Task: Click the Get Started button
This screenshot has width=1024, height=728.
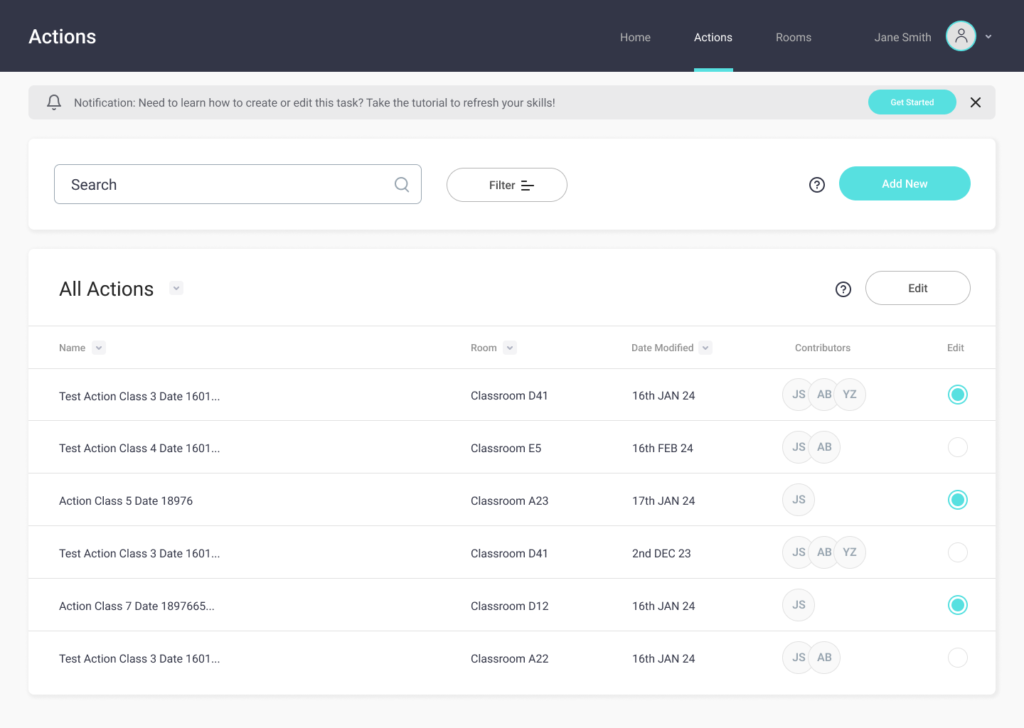Action: pos(911,102)
